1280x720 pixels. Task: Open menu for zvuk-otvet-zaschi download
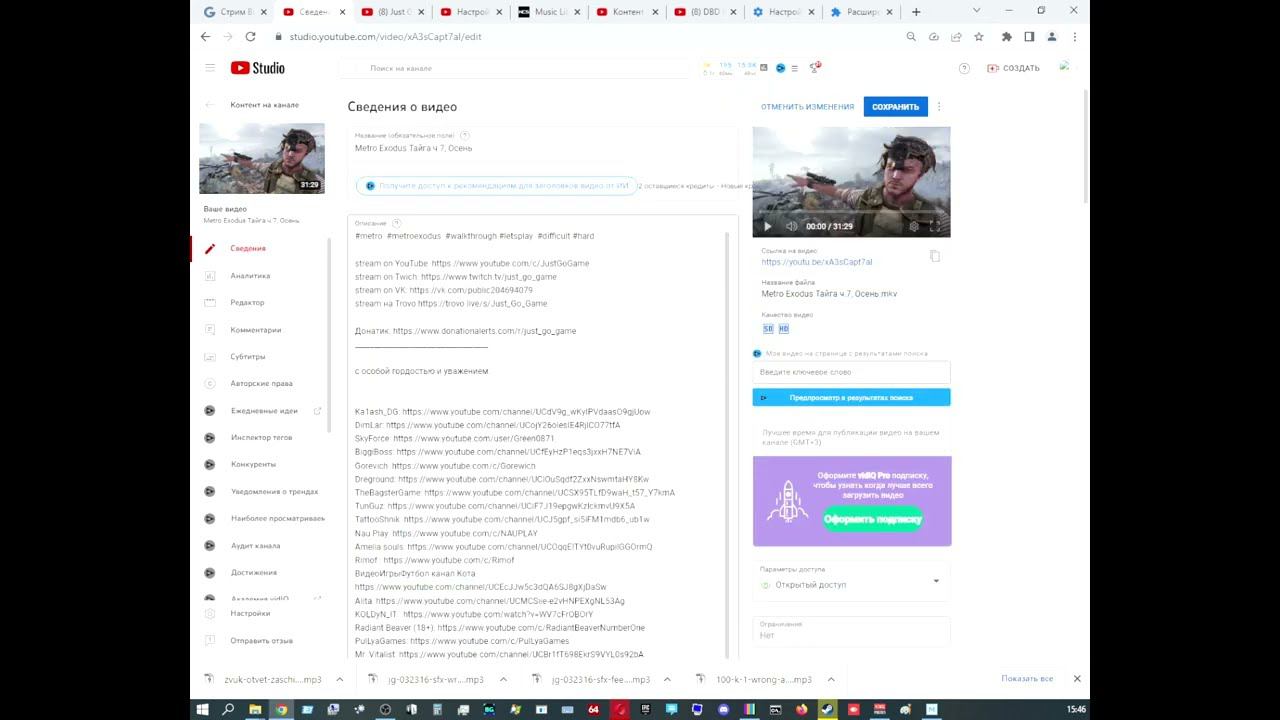pyautogui.click(x=340, y=680)
